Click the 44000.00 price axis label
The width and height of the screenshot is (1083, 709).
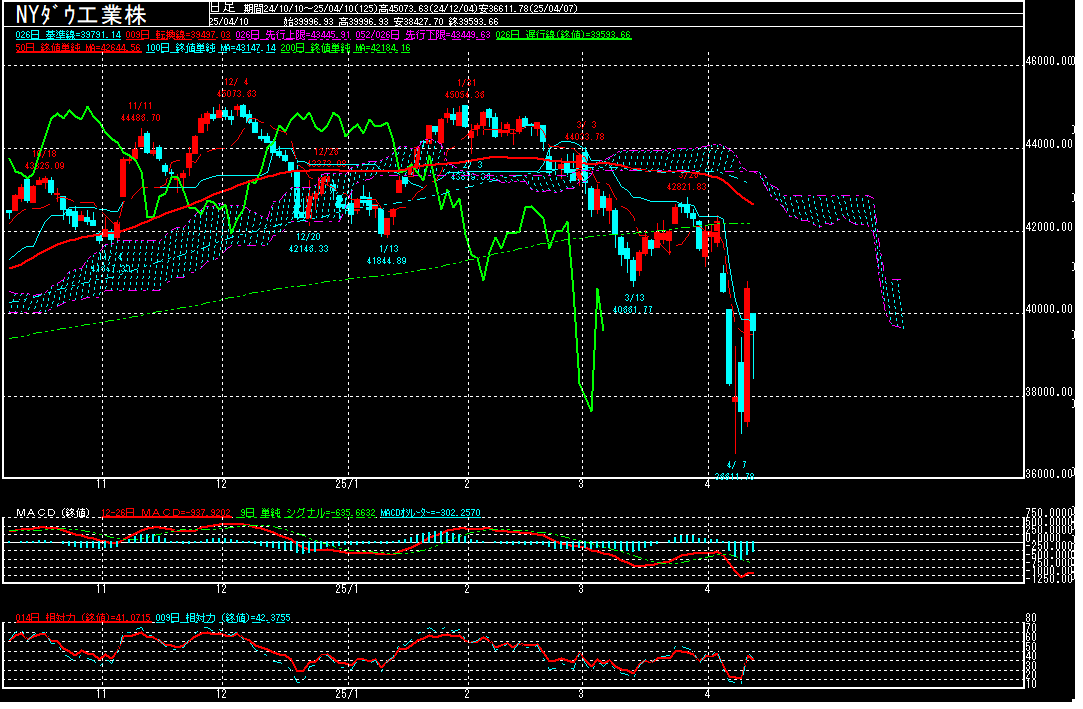pyautogui.click(x=1050, y=144)
